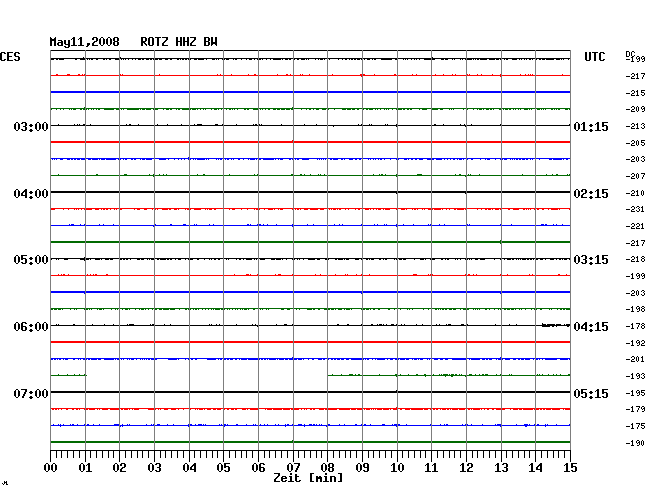Click the DC offset value -190
650x494 pixels.
coord(635,443)
